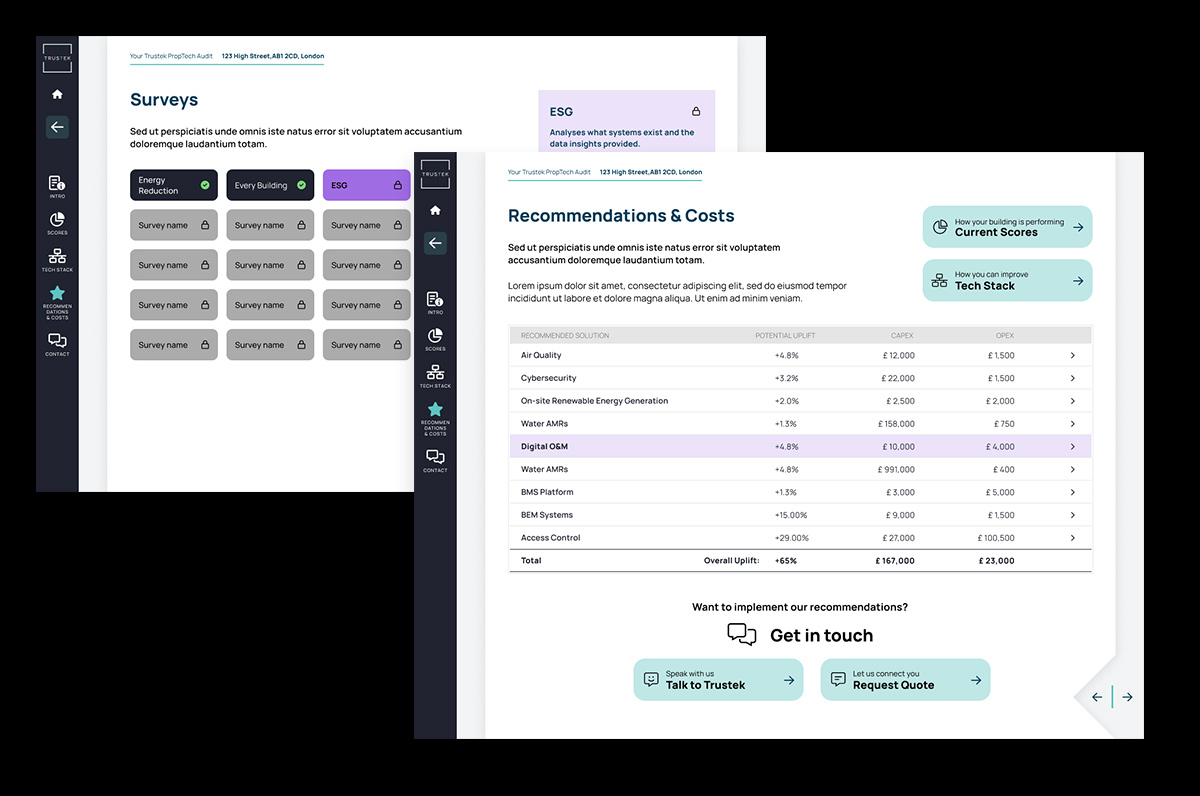Click the Home icon in the sidebar
Image resolution: width=1200 pixels, height=796 pixels.
pos(435,210)
